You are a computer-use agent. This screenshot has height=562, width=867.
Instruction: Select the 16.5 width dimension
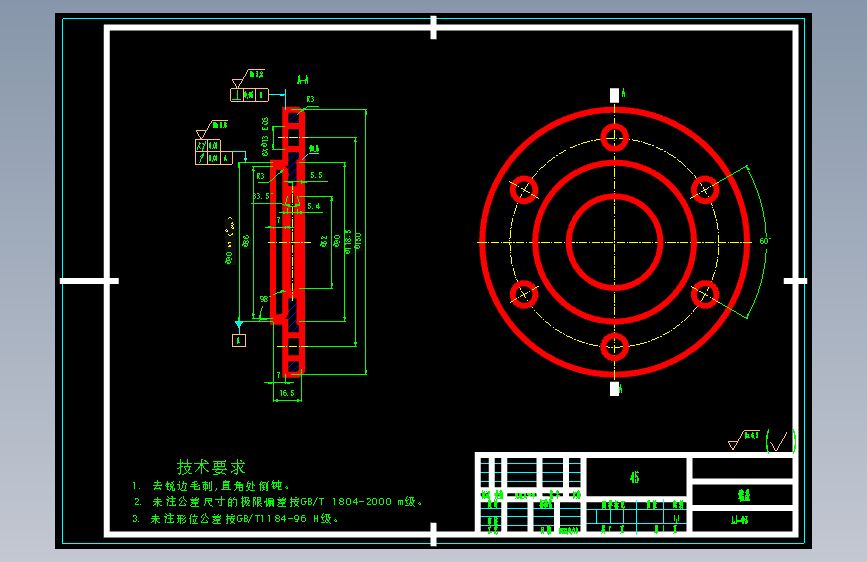[287, 393]
